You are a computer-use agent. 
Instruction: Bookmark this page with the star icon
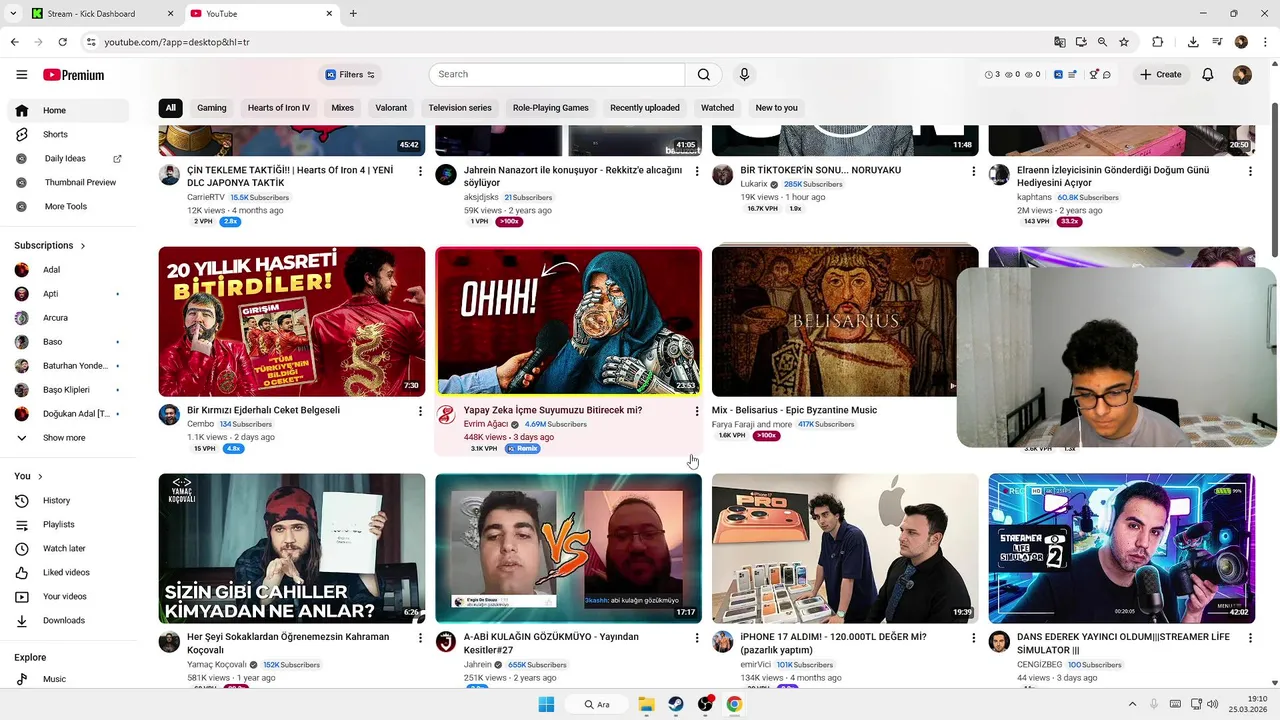tap(1124, 42)
